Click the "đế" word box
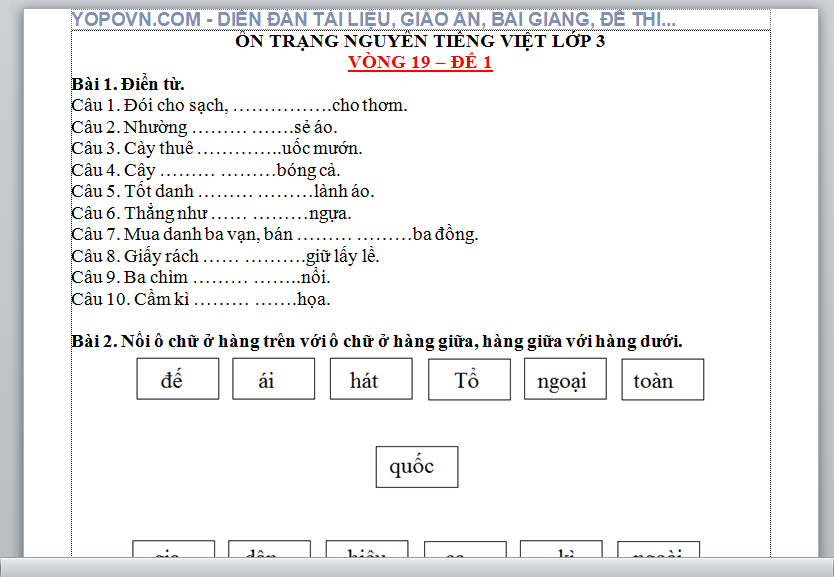 [x=177, y=380]
